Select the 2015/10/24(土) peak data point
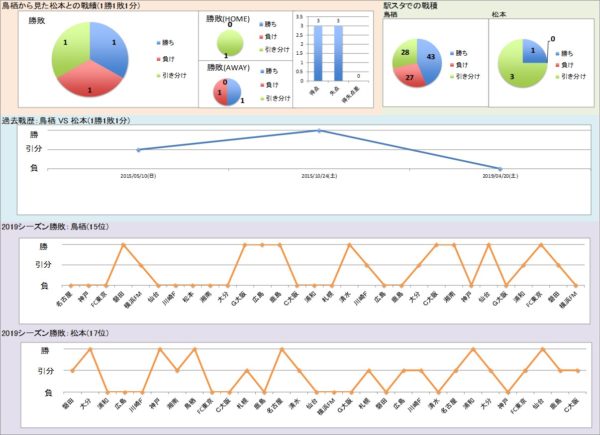The height and width of the screenshot is (435, 600). pyautogui.click(x=318, y=130)
